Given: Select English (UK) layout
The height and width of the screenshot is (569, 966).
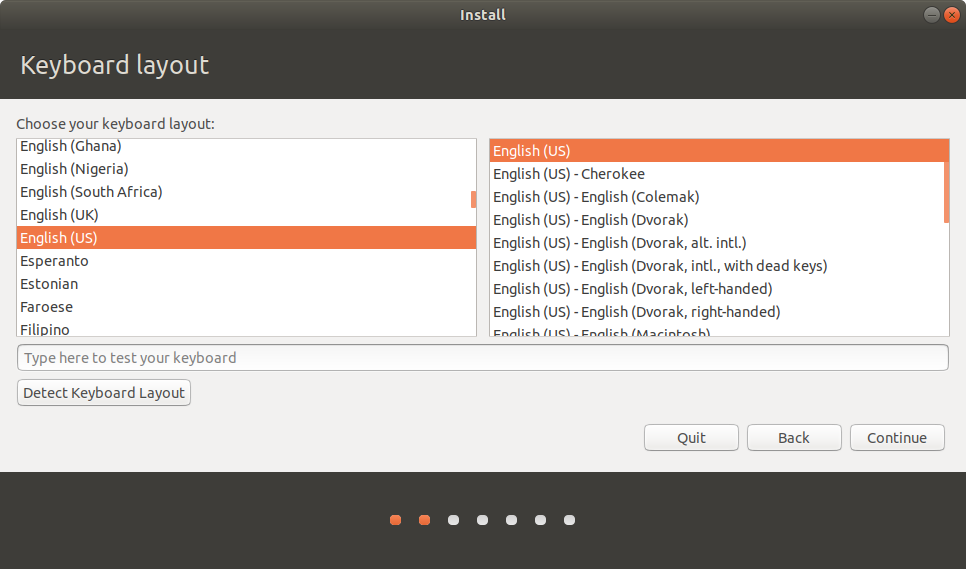Looking at the screenshot, I should coord(246,214).
